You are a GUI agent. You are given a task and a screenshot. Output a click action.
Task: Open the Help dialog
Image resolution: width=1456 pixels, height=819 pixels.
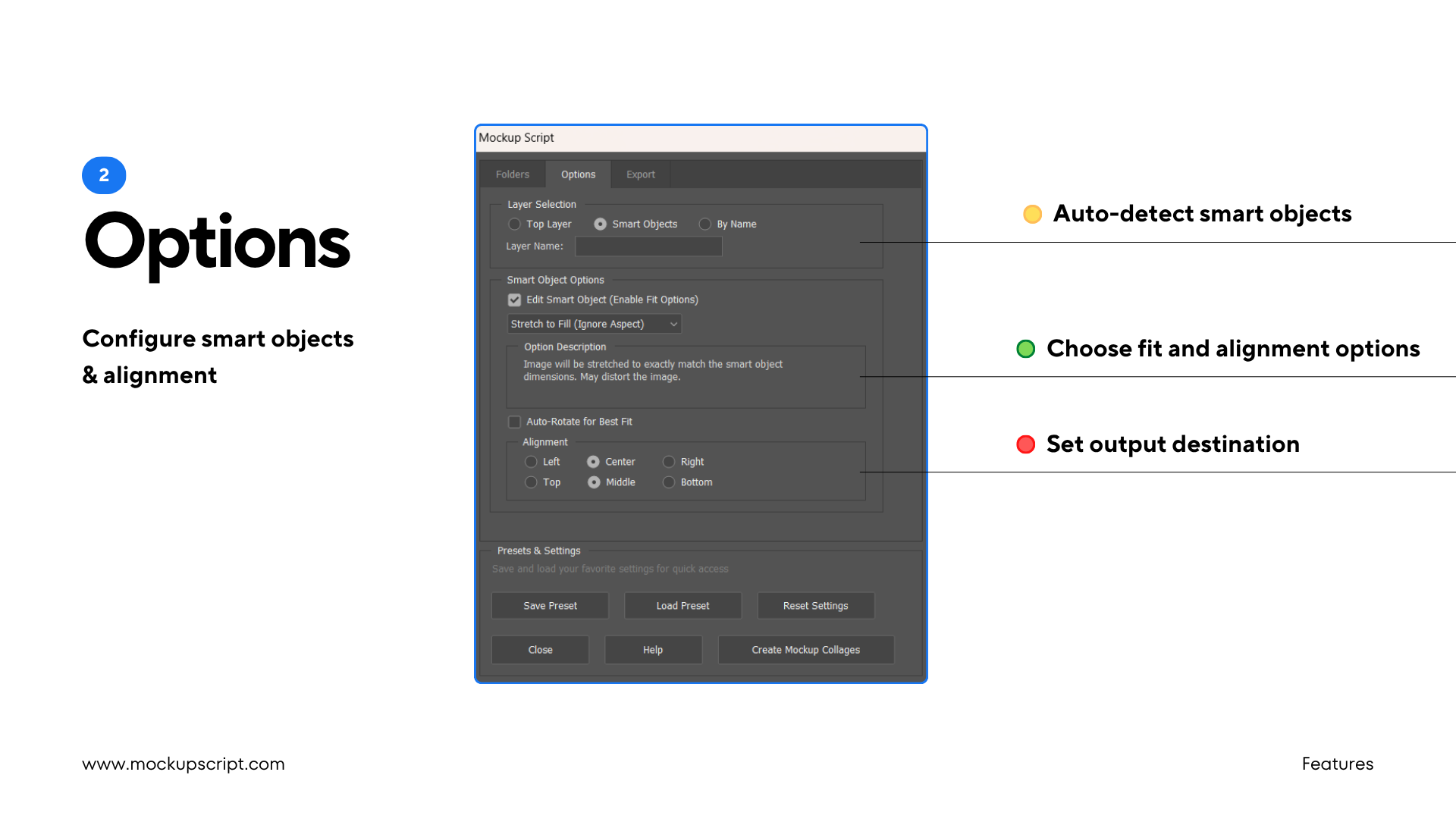[653, 649]
